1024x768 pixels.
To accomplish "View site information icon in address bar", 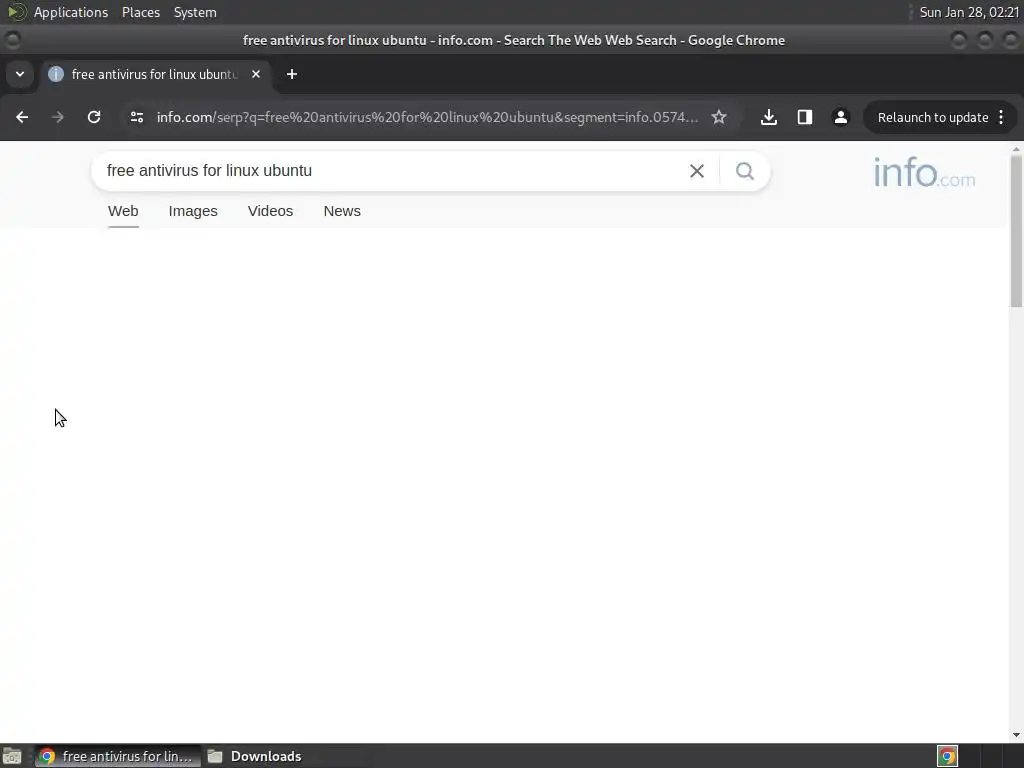I will 136,118.
